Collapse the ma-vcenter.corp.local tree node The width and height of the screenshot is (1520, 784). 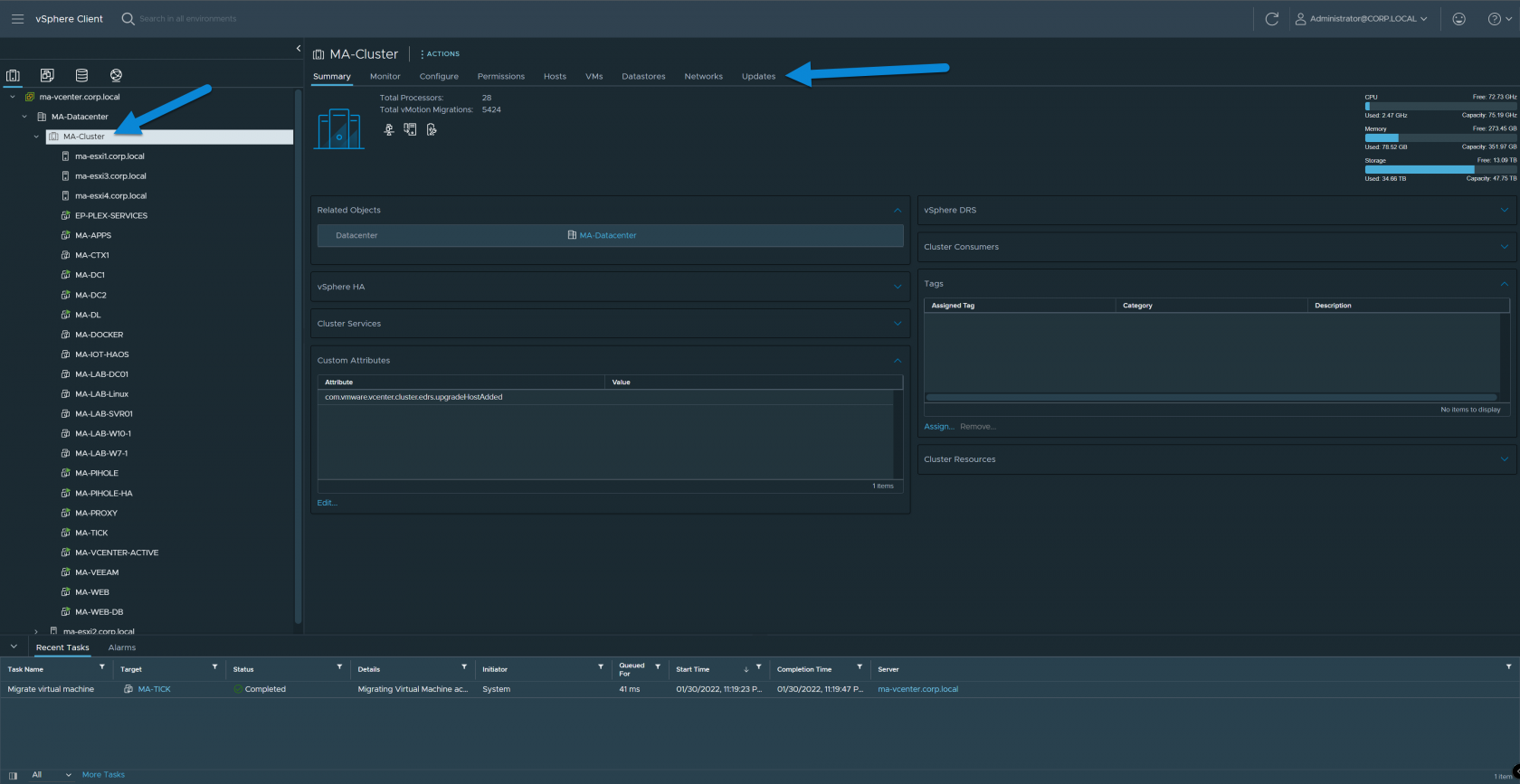(13, 97)
